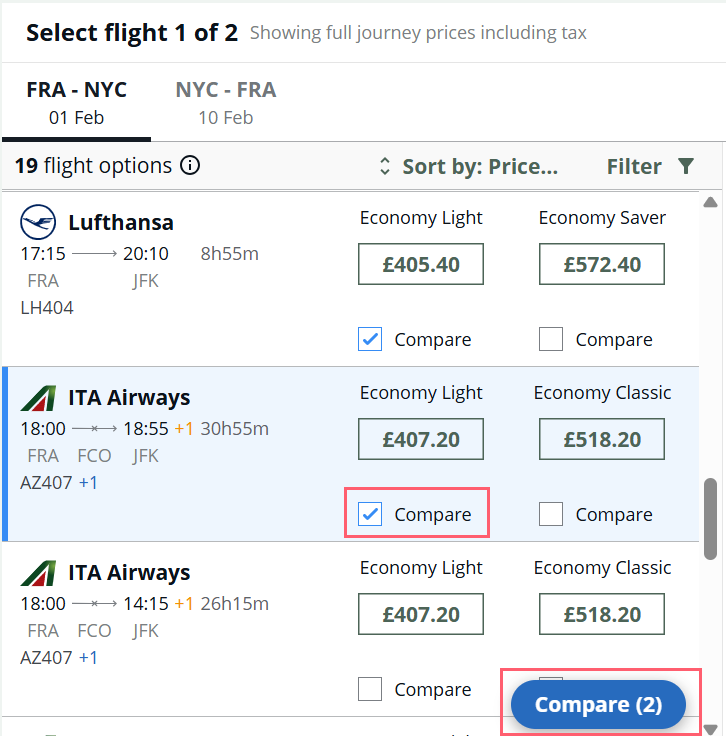Select the FRA - NYC 01 Feb tab
Screen dimensions: 726x736
click(x=76, y=103)
